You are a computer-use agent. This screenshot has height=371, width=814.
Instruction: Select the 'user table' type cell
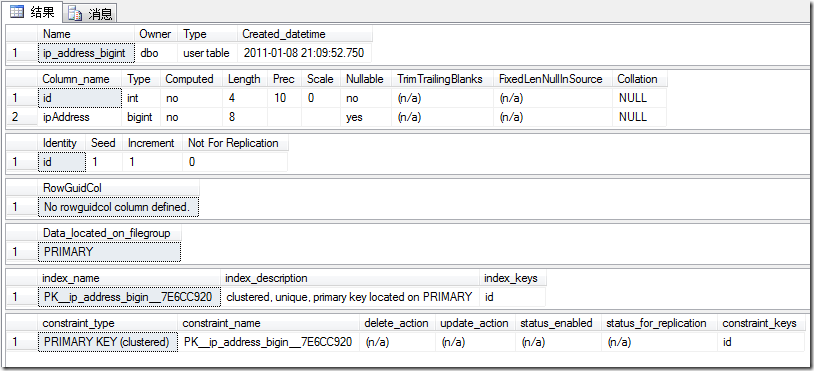(x=208, y=53)
